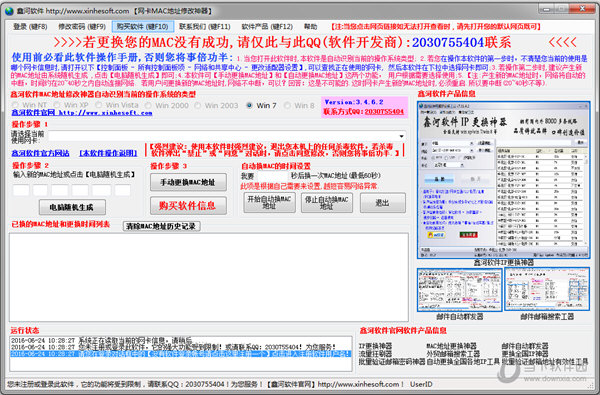This screenshot has width=600, height=395.
Task: Click the MAC address history list box
Action: tap(209, 277)
